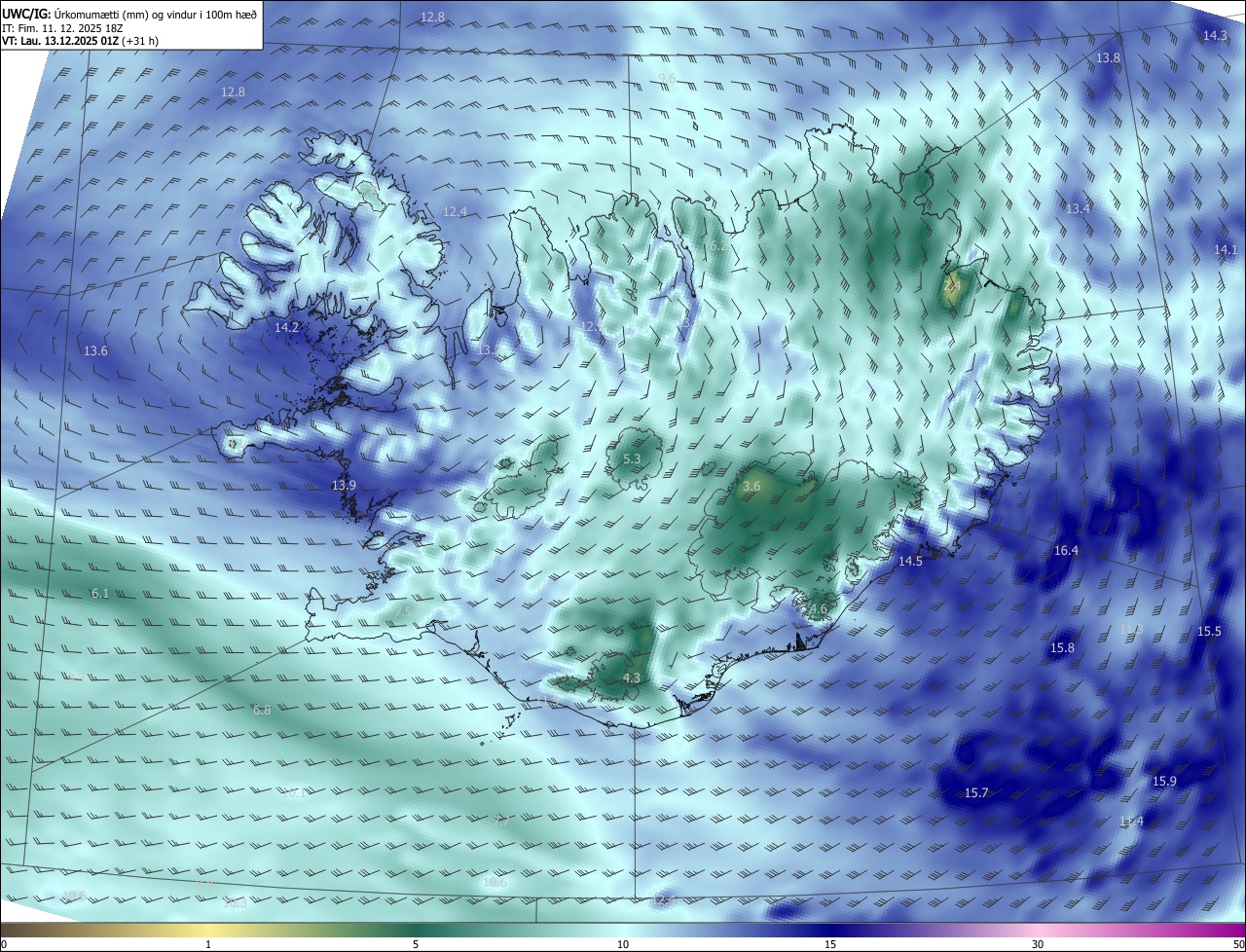This screenshot has width=1246, height=952.
Task: Click the 15.5 value near the right edge
Action: [1209, 631]
